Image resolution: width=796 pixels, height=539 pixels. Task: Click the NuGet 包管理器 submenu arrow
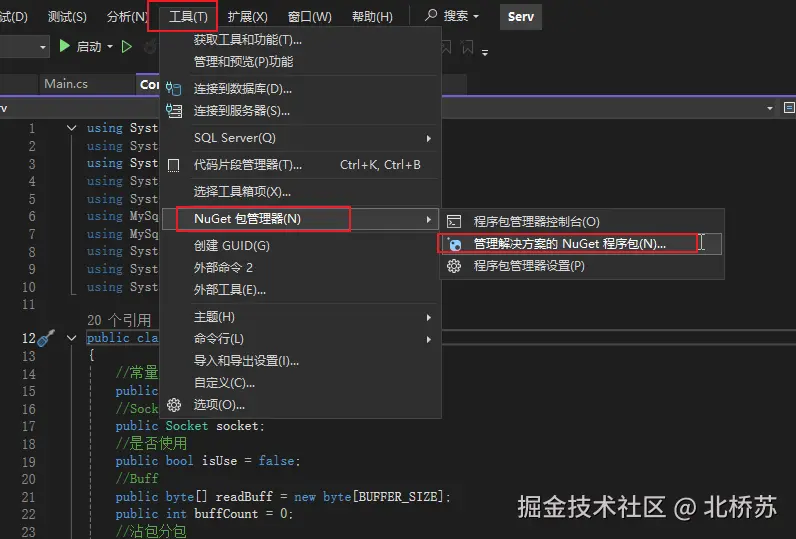[429, 219]
